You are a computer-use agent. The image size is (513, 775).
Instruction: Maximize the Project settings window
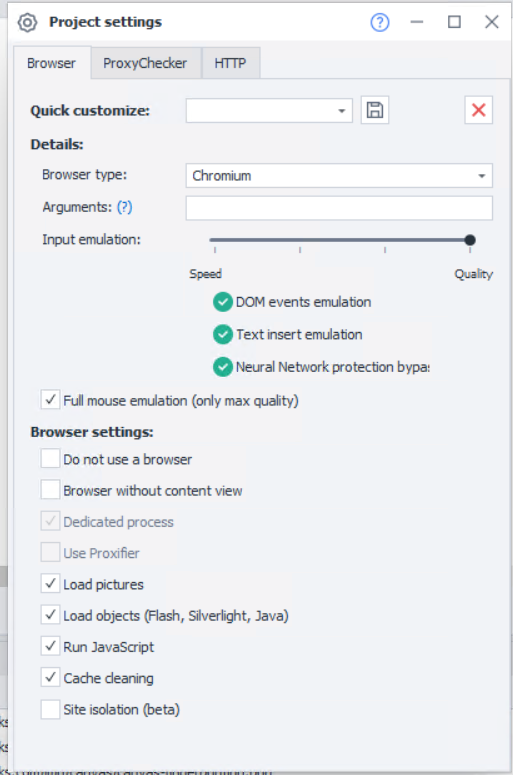pyautogui.click(x=454, y=22)
